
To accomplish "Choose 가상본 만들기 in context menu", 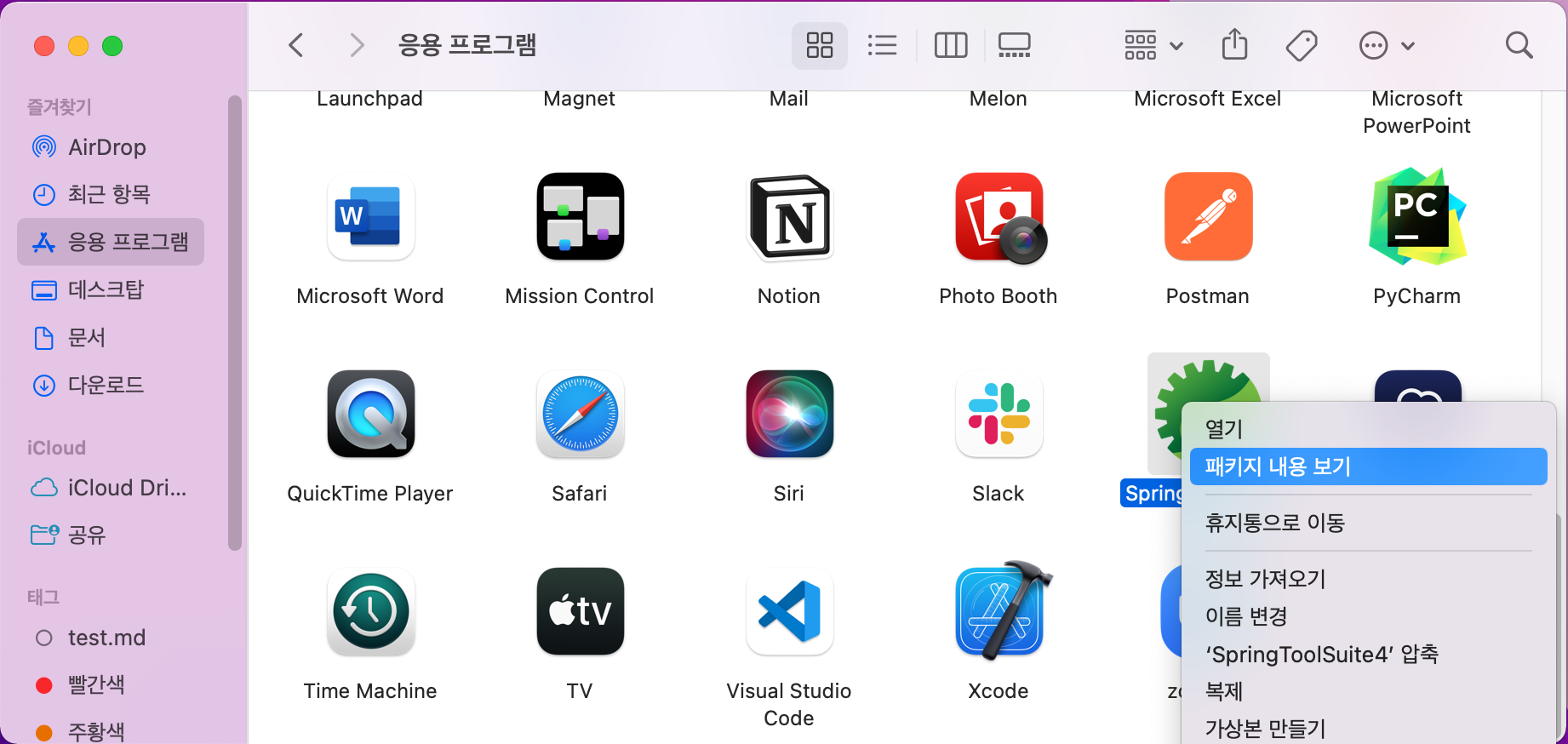I will [1368, 729].
